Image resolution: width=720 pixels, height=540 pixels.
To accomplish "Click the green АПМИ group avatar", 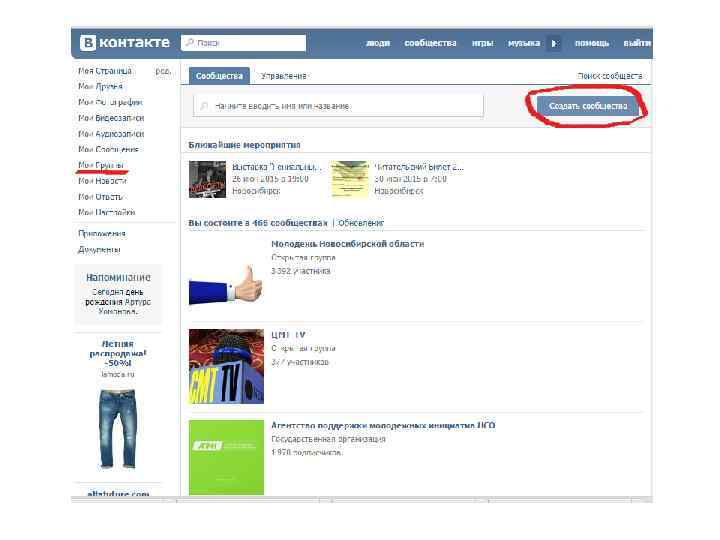I will pos(226,457).
